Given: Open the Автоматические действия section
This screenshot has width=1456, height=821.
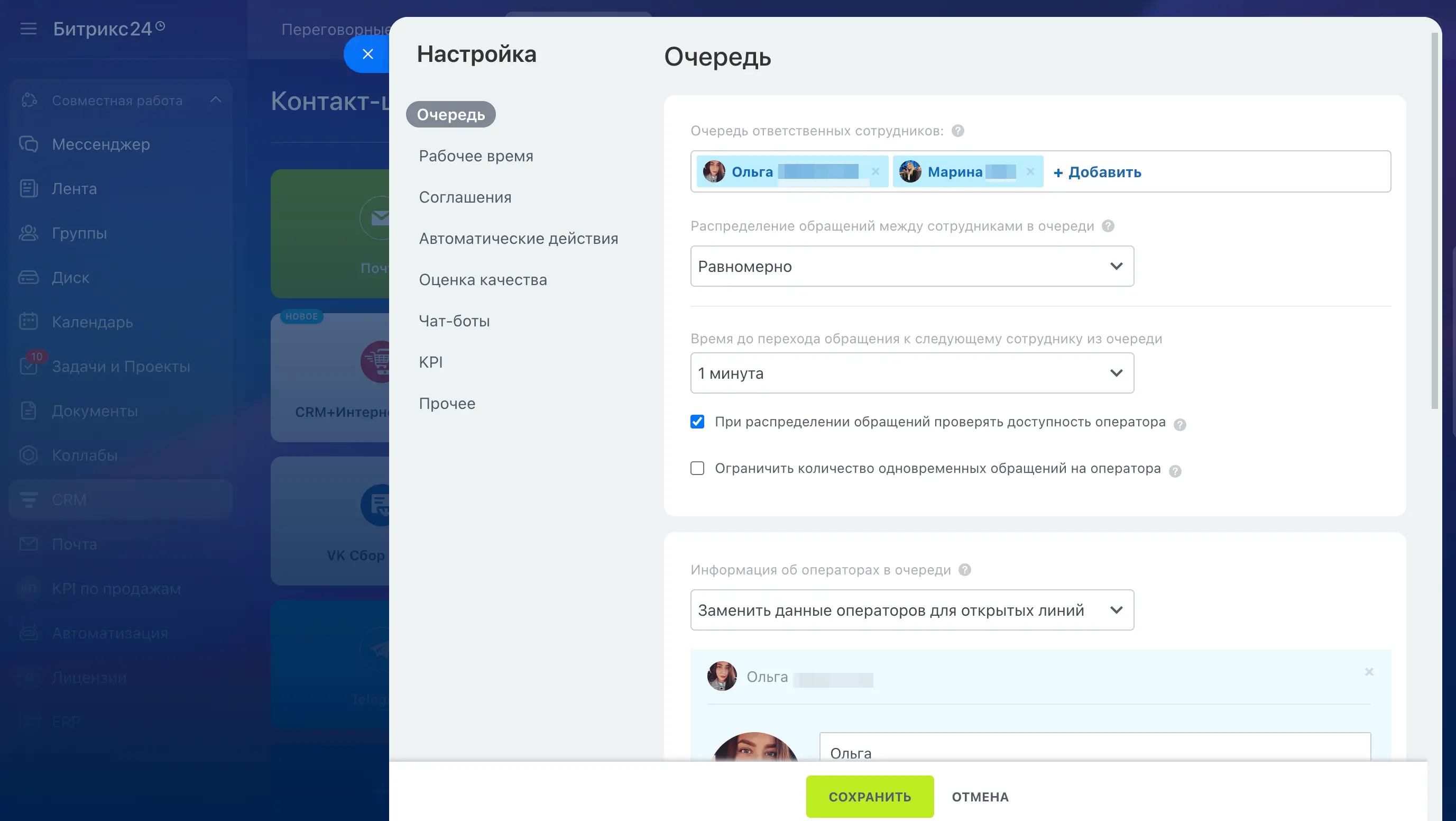Looking at the screenshot, I should tap(518, 239).
